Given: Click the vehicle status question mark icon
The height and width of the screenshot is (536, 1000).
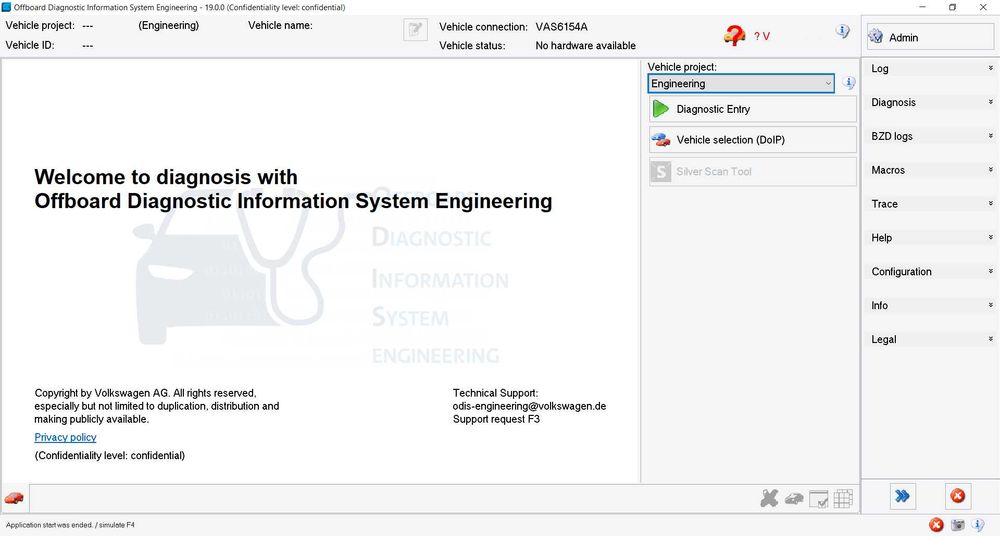Looking at the screenshot, I should point(734,35).
